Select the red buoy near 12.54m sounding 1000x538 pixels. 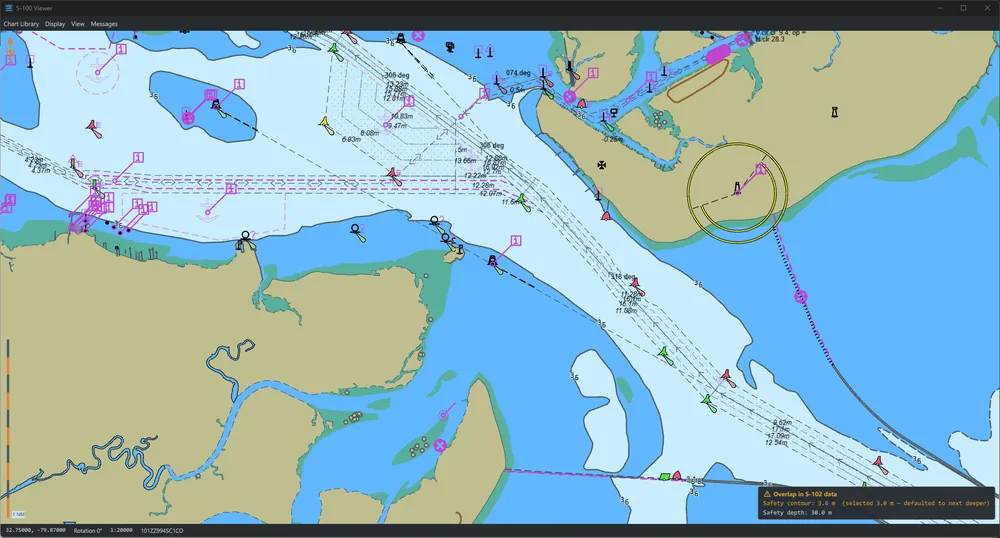(881, 465)
